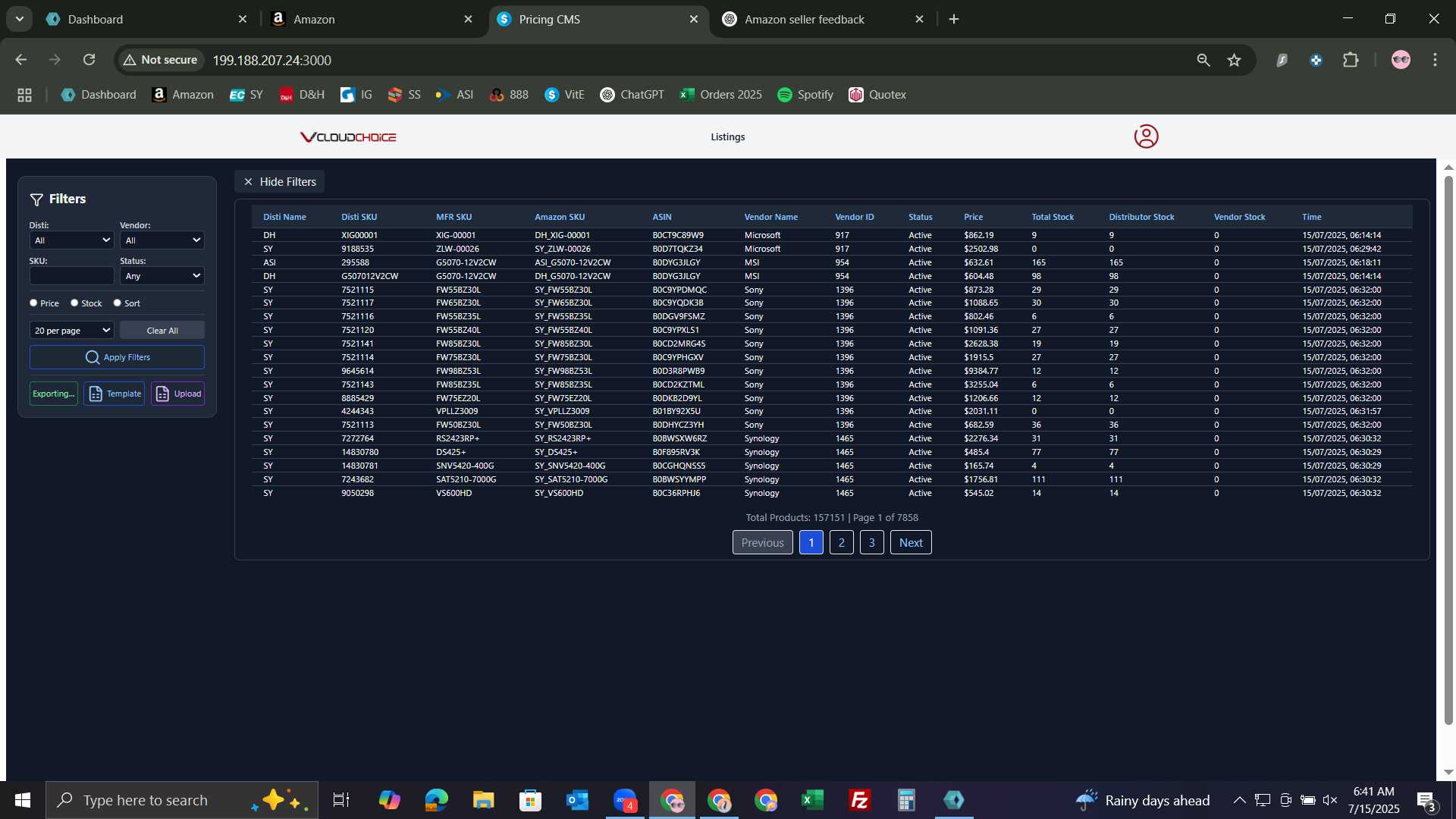Click the Price column header
The image size is (1456, 819).
pos(973,217)
